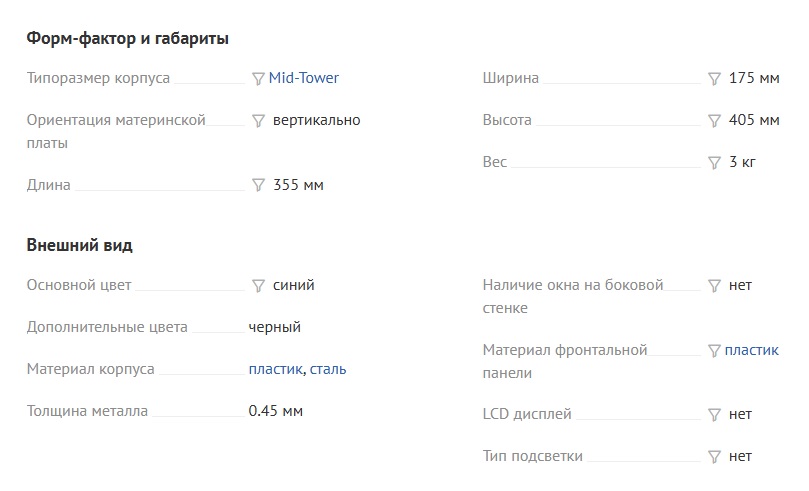Screen dimensions: 809x491
Task: Filter by length 355 мм icon
Action: (x=258, y=185)
